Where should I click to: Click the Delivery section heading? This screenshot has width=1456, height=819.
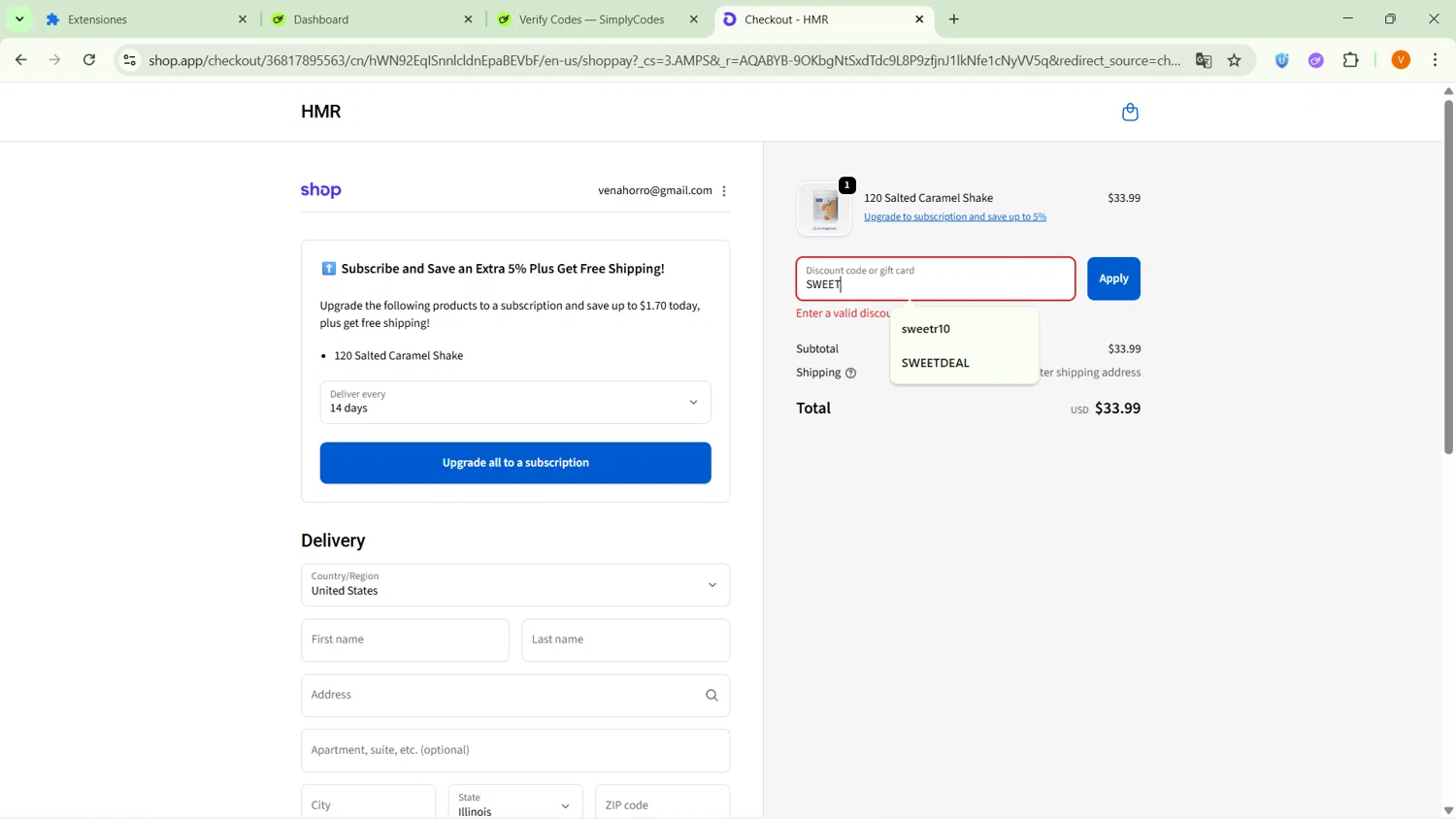coord(333,541)
